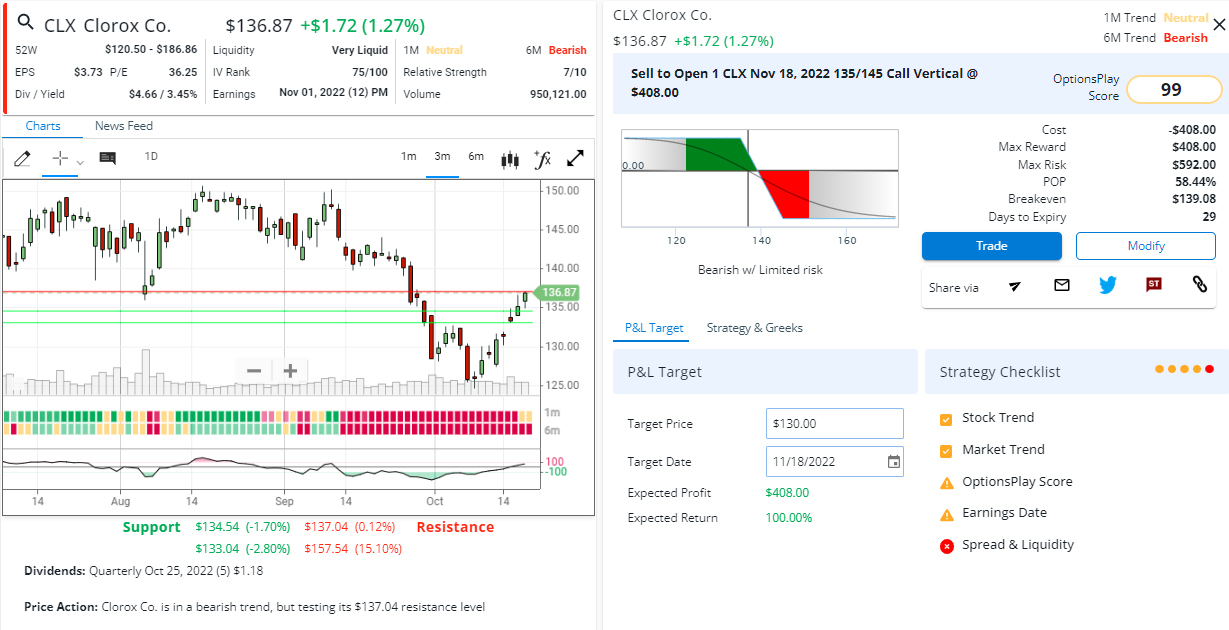Open the Target Date calendar picker
The image size is (1229, 630).
[x=894, y=462]
